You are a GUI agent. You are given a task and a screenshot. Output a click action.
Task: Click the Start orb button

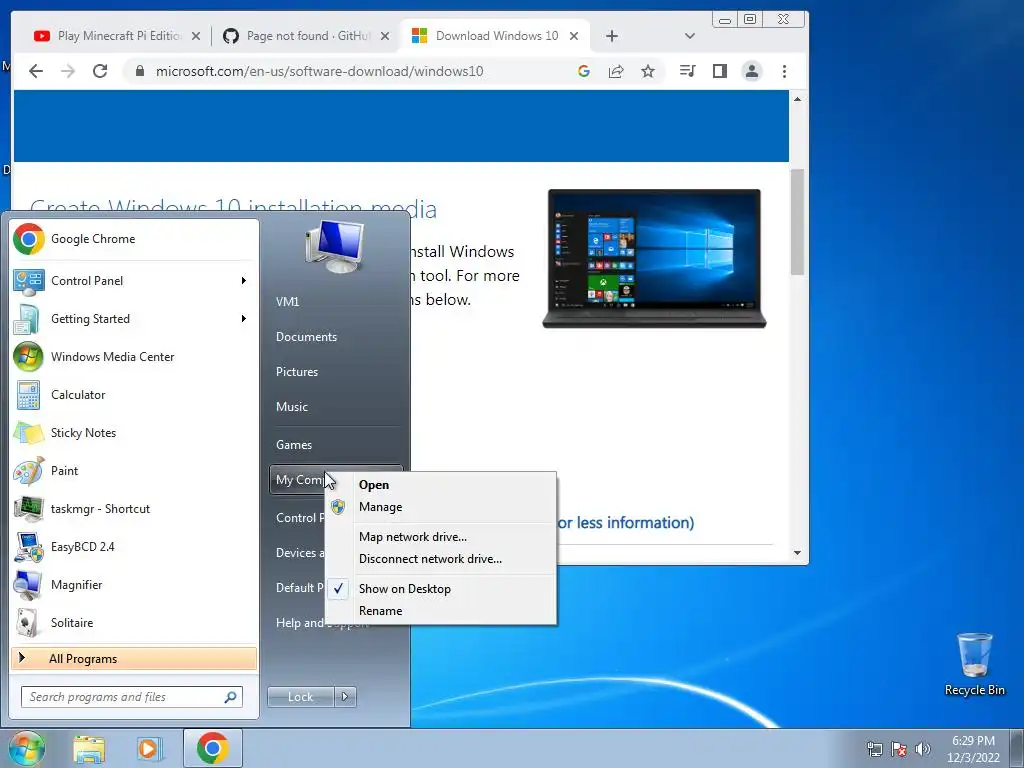[27, 748]
